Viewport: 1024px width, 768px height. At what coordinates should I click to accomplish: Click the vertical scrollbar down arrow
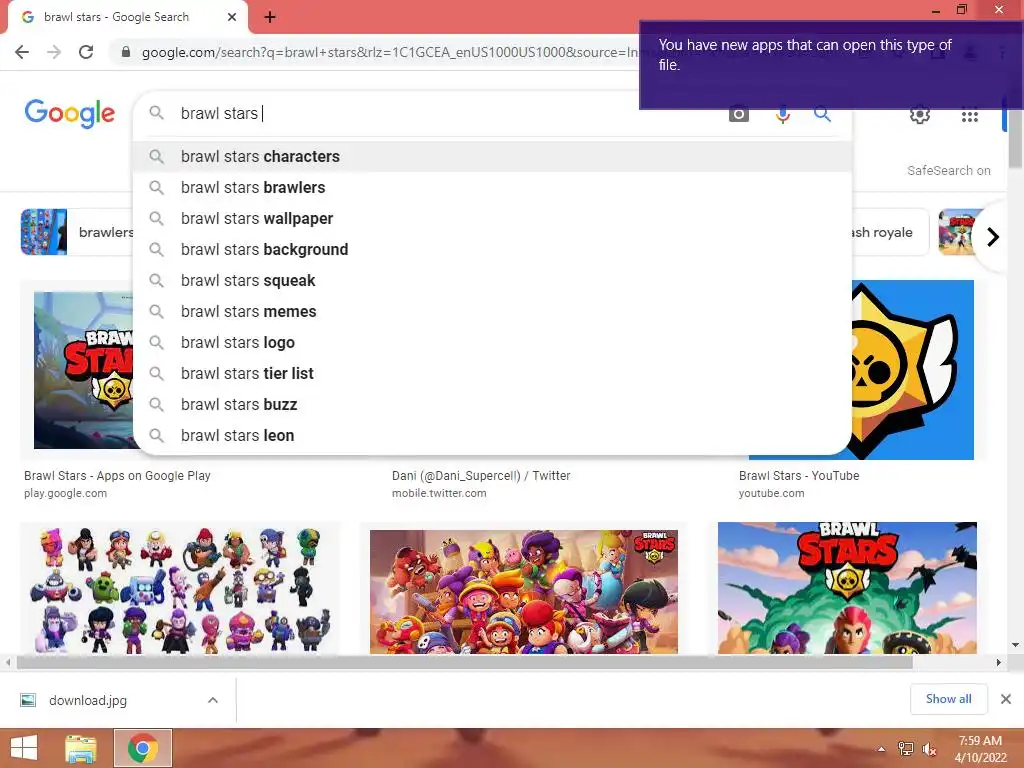1016,645
